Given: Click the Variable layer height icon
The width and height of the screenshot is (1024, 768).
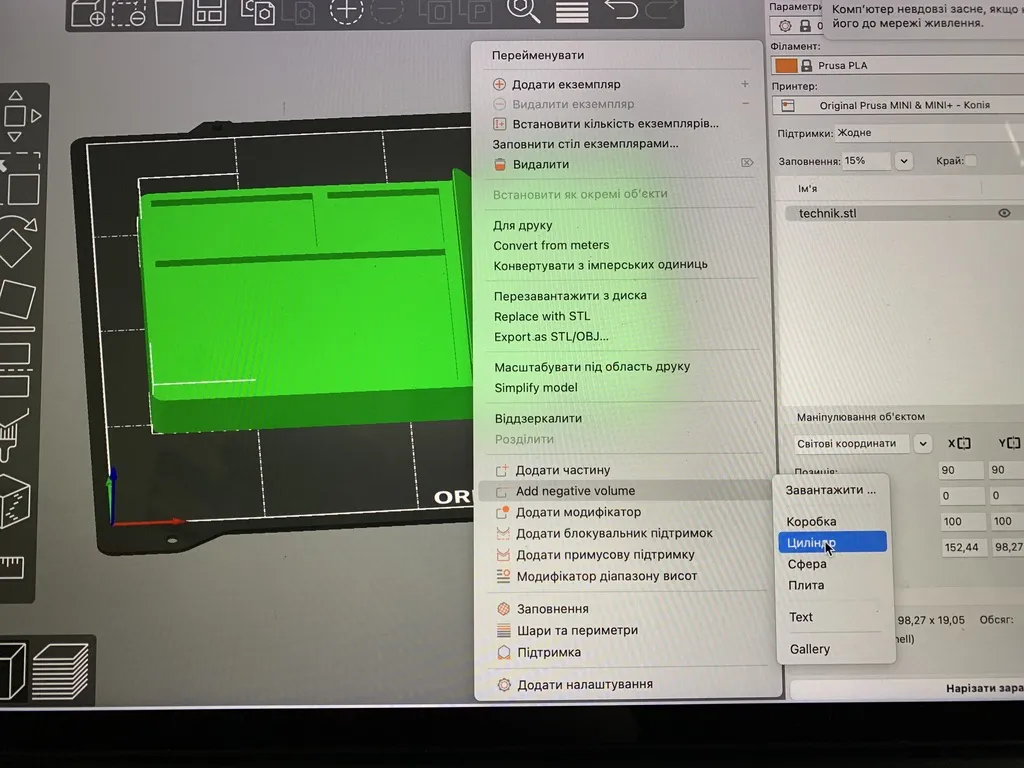Looking at the screenshot, I should click(x=572, y=12).
